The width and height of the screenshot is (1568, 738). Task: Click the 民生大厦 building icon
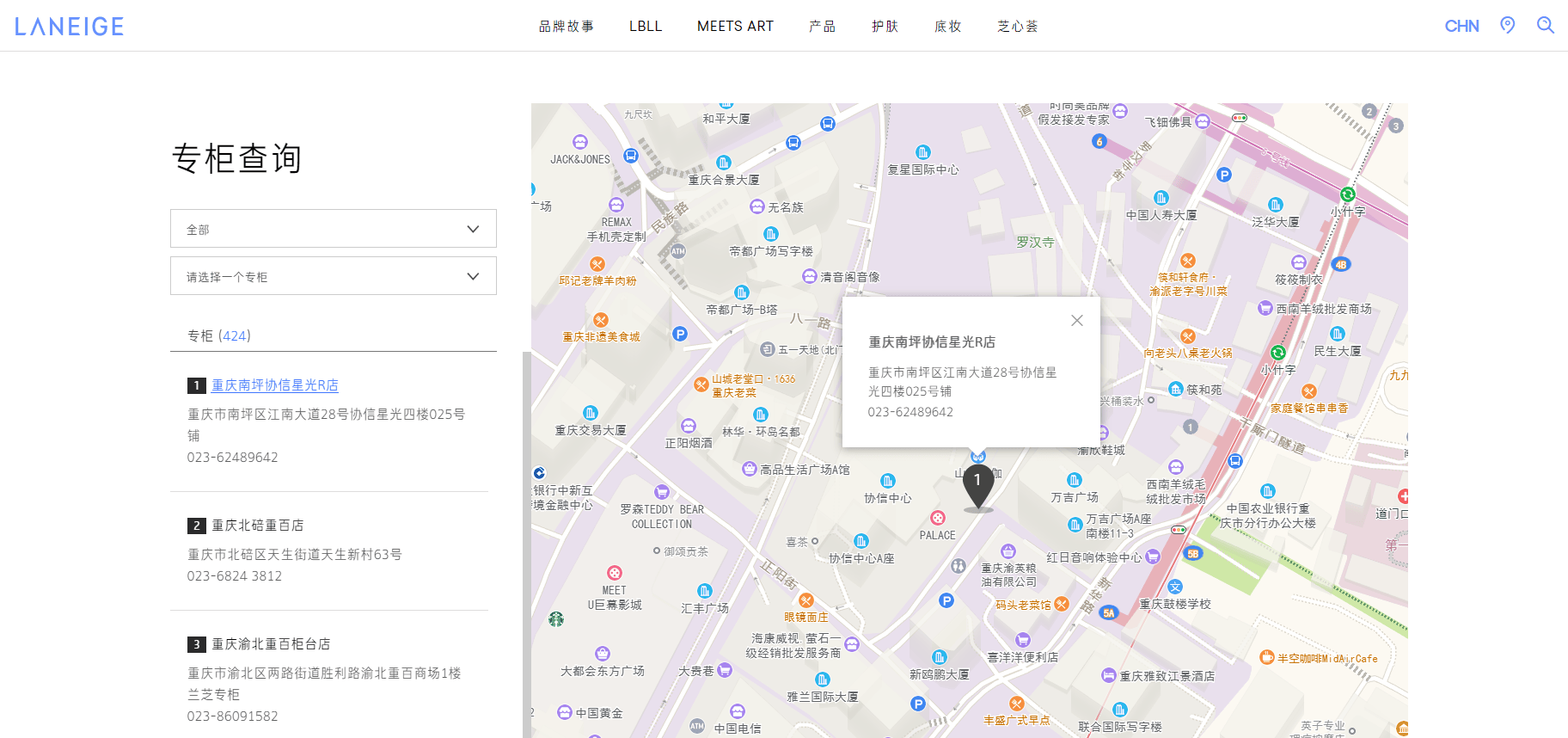pos(1338,334)
